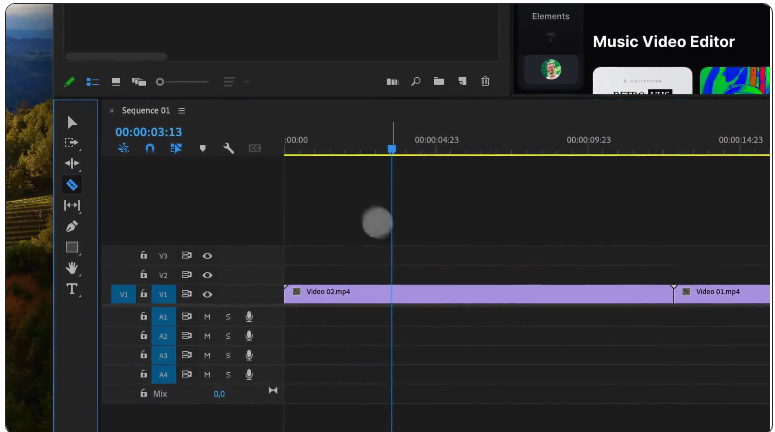The height and width of the screenshot is (432, 775).
Task: Expand the project panel sort options dropdown
Action: 246,81
